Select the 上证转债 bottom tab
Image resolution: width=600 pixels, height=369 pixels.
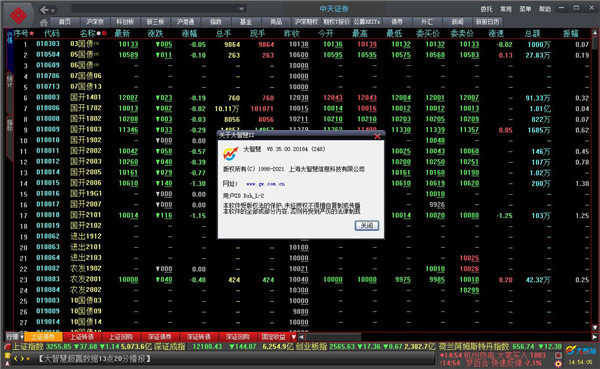82,337
